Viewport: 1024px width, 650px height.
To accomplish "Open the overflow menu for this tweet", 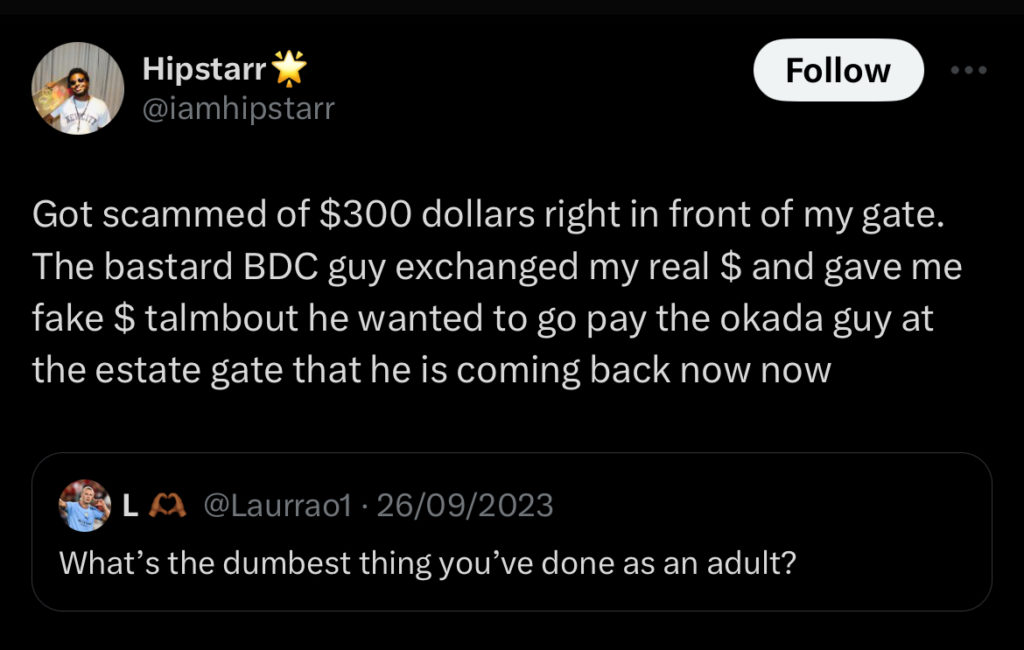I will (969, 70).
